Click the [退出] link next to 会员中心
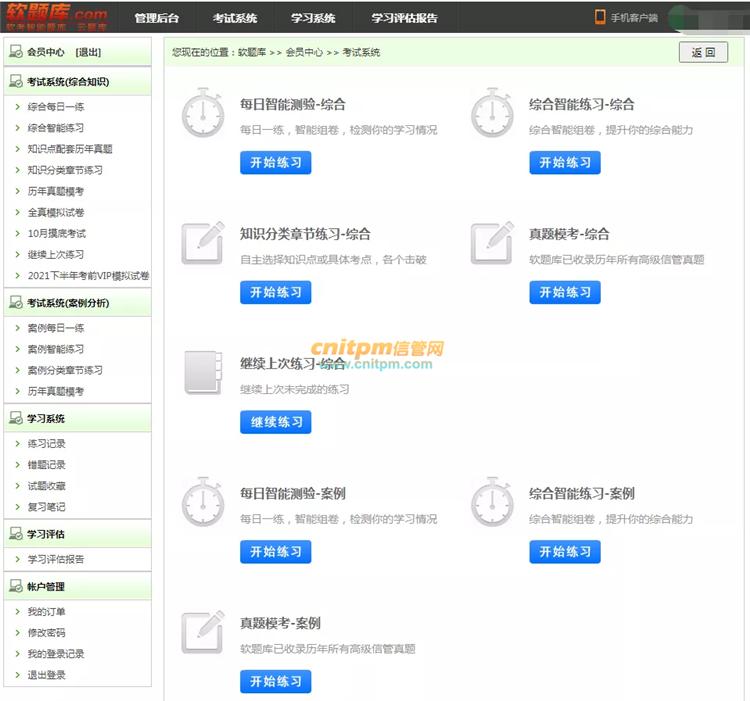750x701 pixels. coord(88,52)
